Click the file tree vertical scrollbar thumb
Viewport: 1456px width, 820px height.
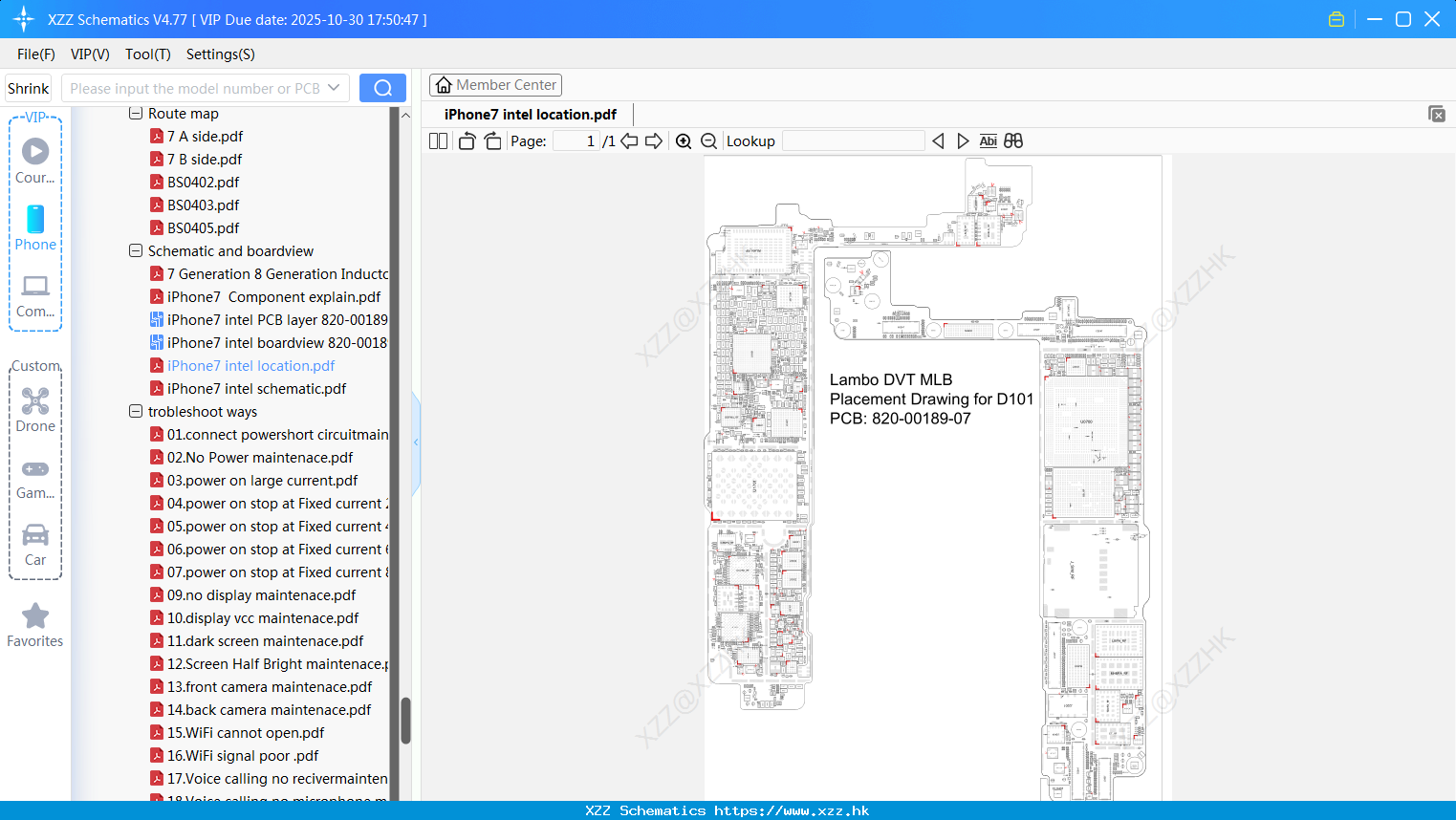pyautogui.click(x=405, y=721)
